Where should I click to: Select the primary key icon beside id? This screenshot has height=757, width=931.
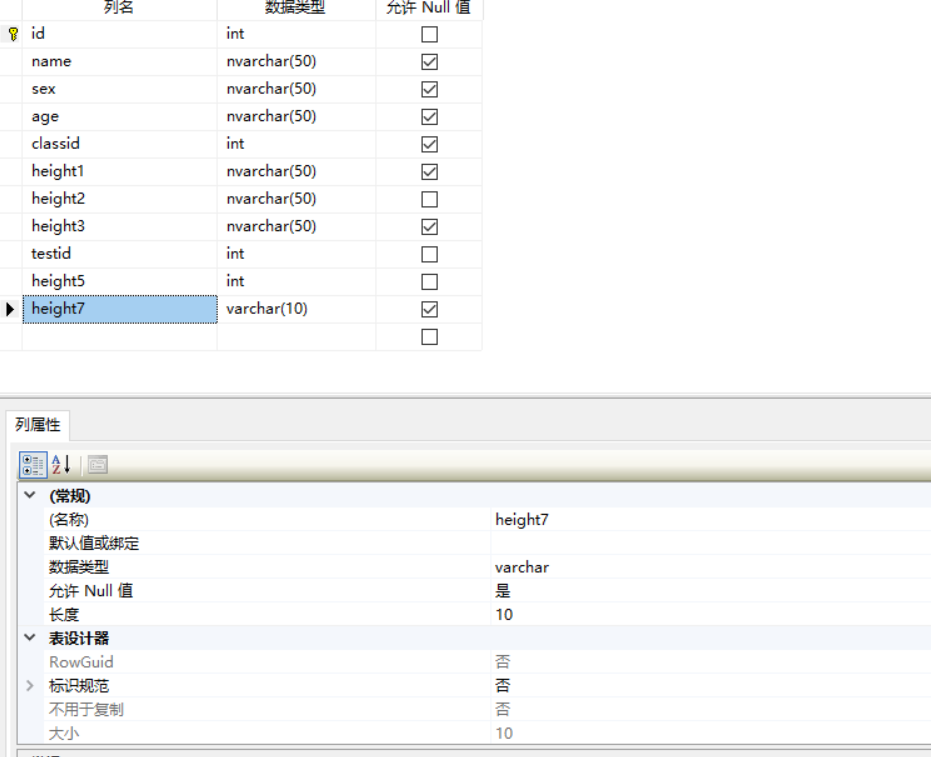[x=14, y=34]
